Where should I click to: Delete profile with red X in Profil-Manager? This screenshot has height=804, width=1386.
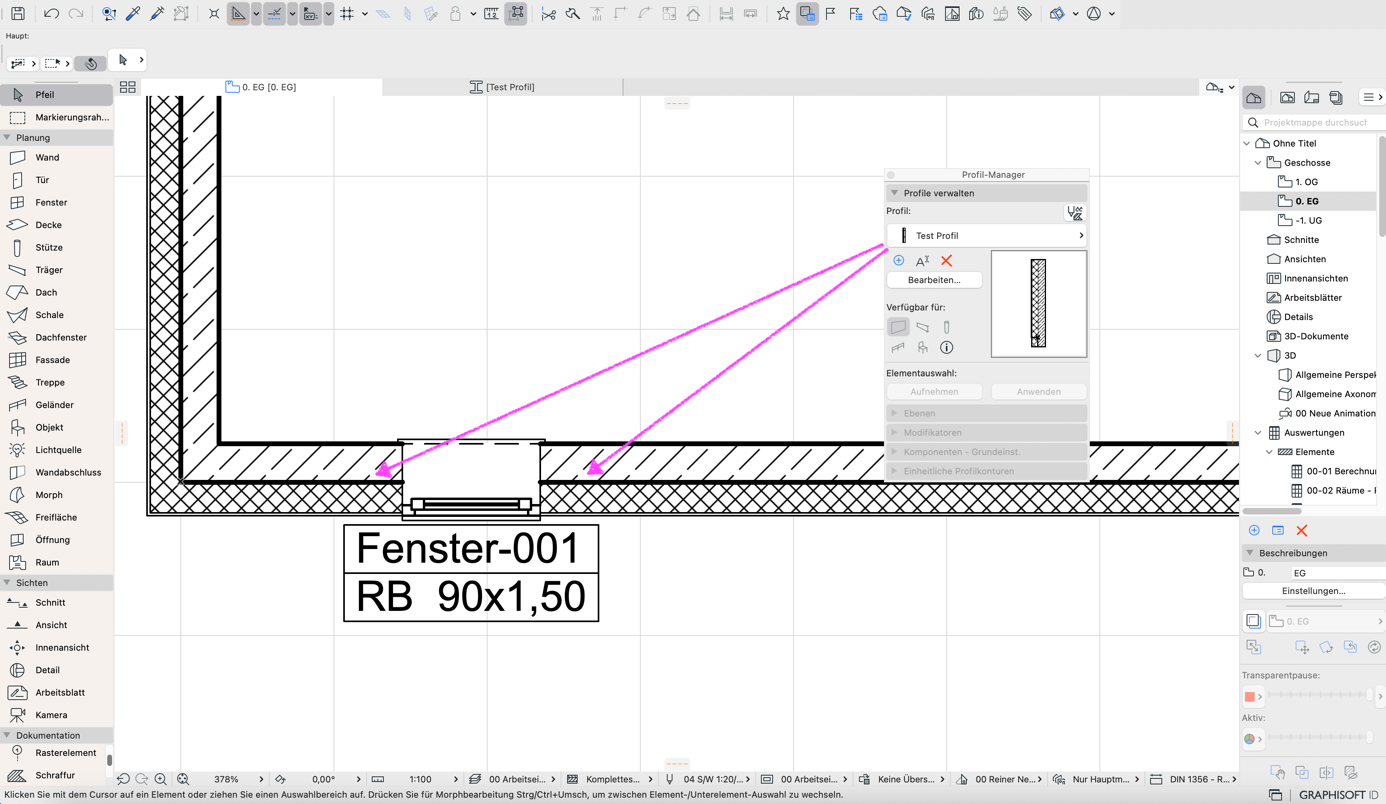coord(946,260)
